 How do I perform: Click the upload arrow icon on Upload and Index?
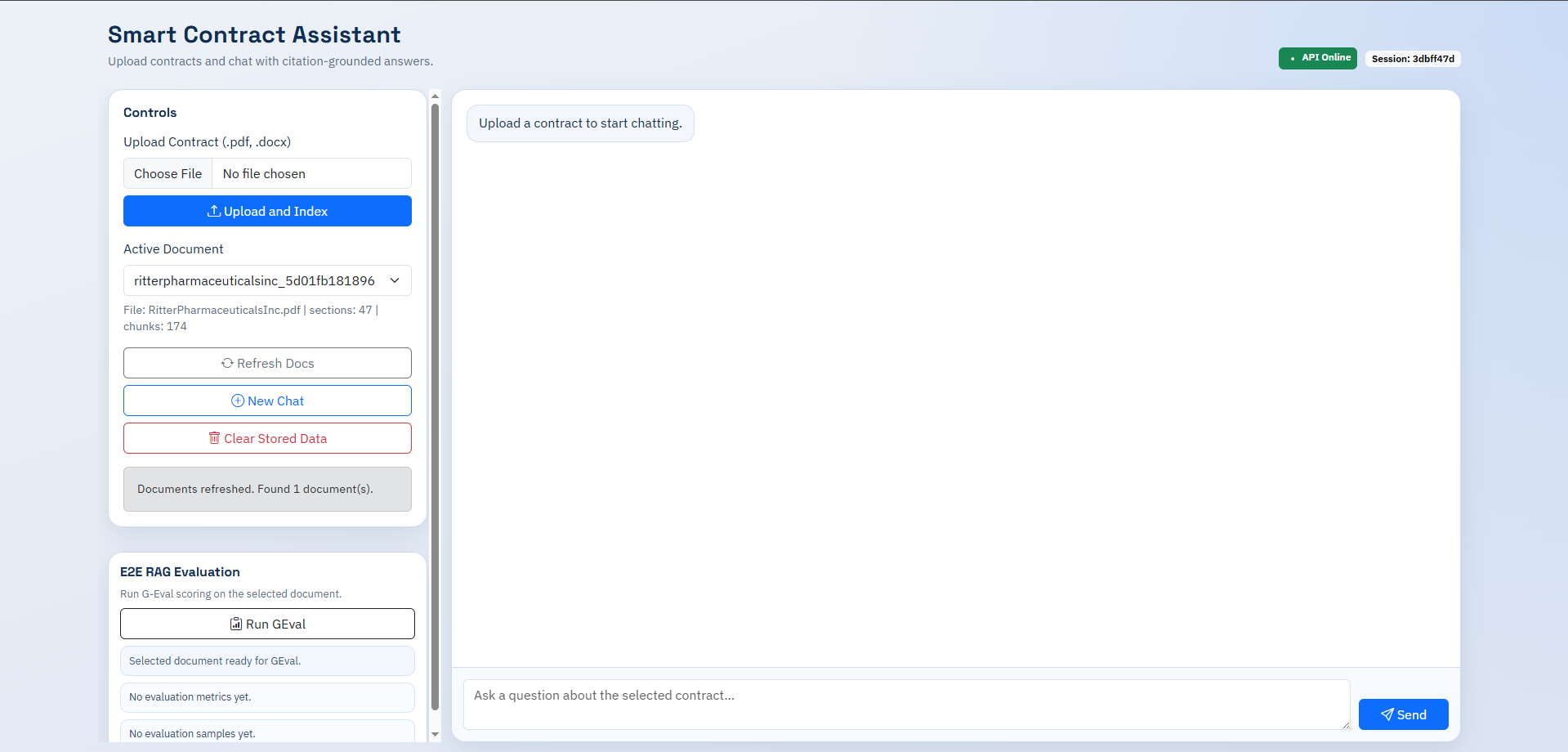click(x=213, y=211)
